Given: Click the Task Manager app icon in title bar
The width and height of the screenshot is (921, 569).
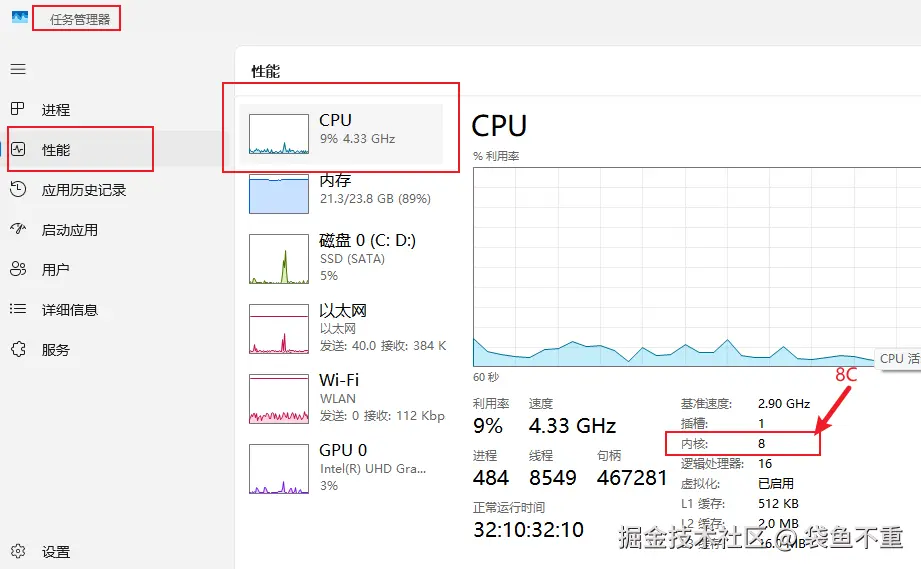Looking at the screenshot, I should (19, 18).
